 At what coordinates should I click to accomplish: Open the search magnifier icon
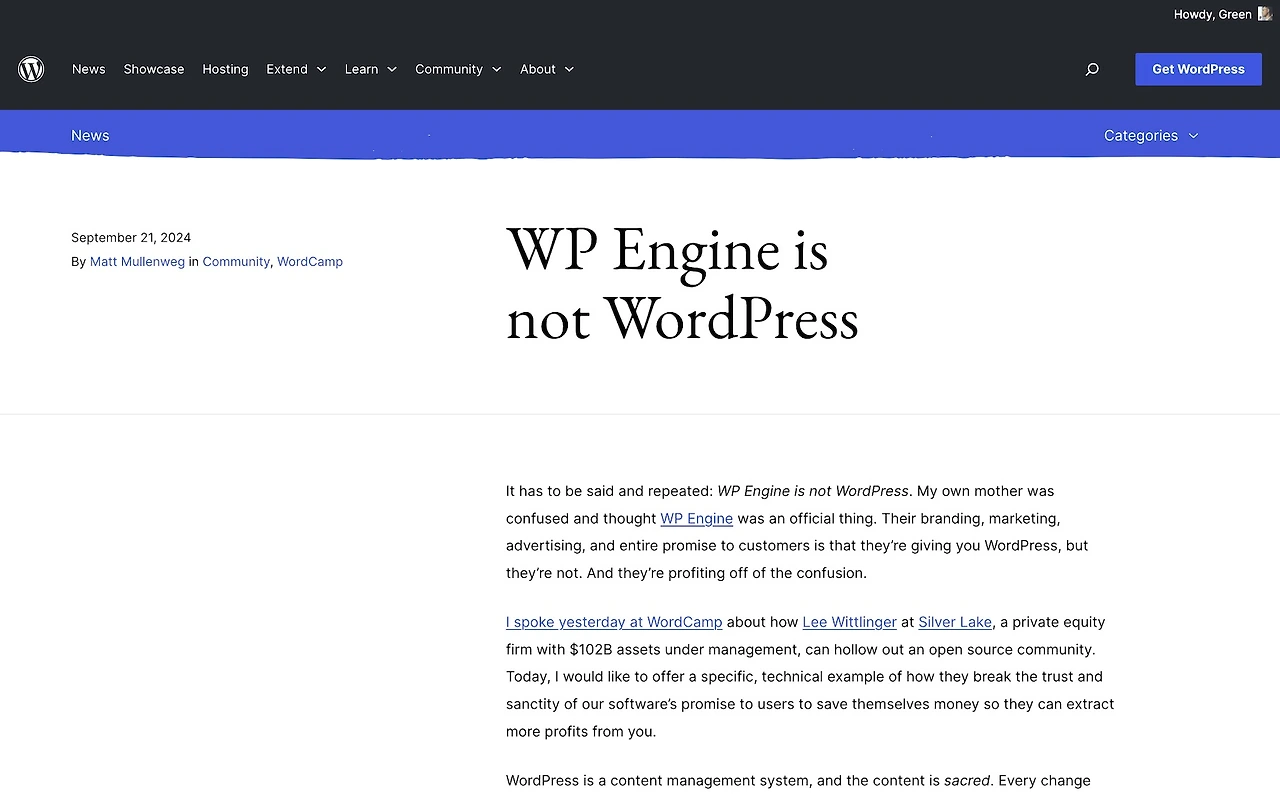tap(1092, 69)
